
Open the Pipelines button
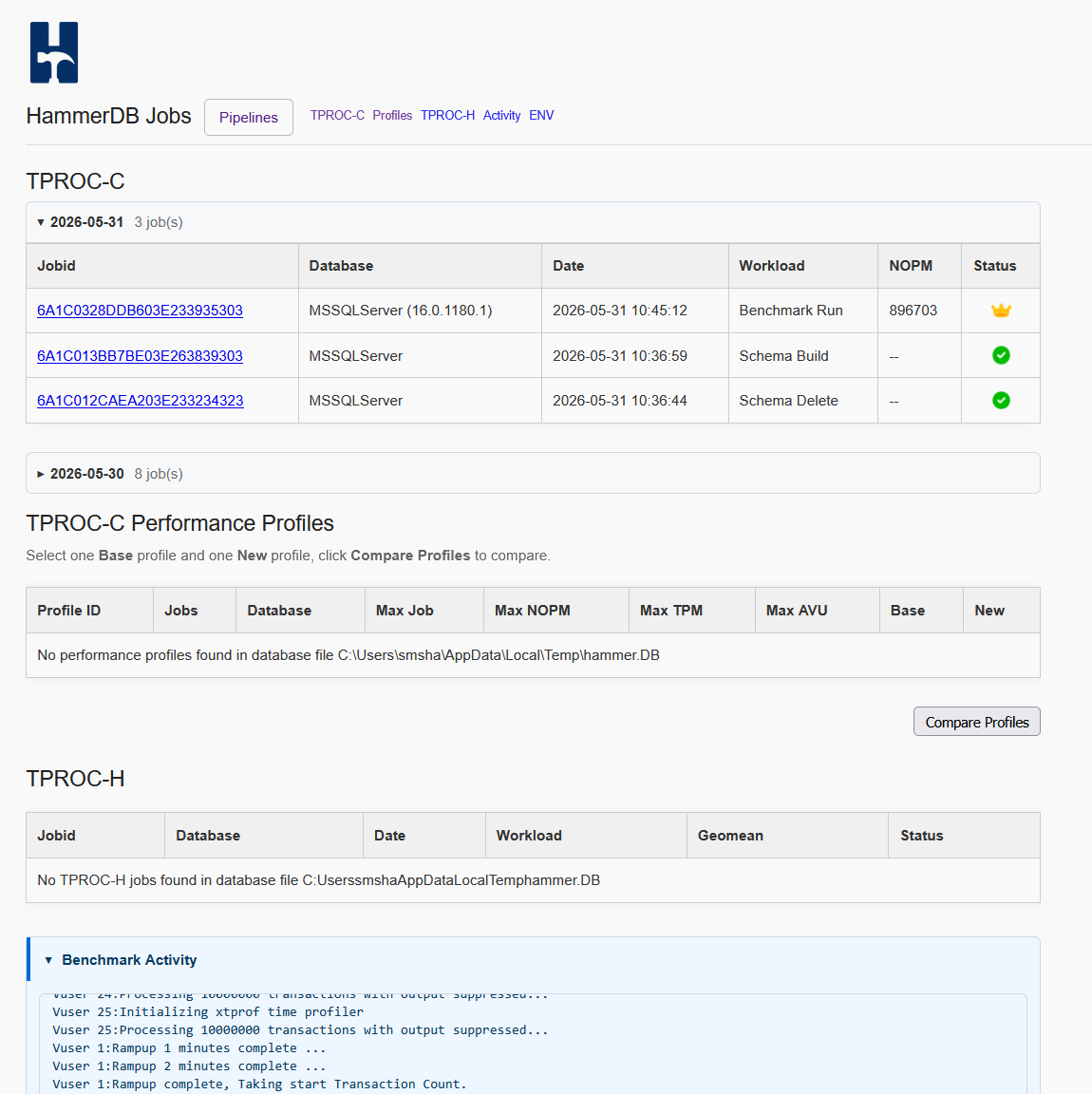tap(249, 117)
